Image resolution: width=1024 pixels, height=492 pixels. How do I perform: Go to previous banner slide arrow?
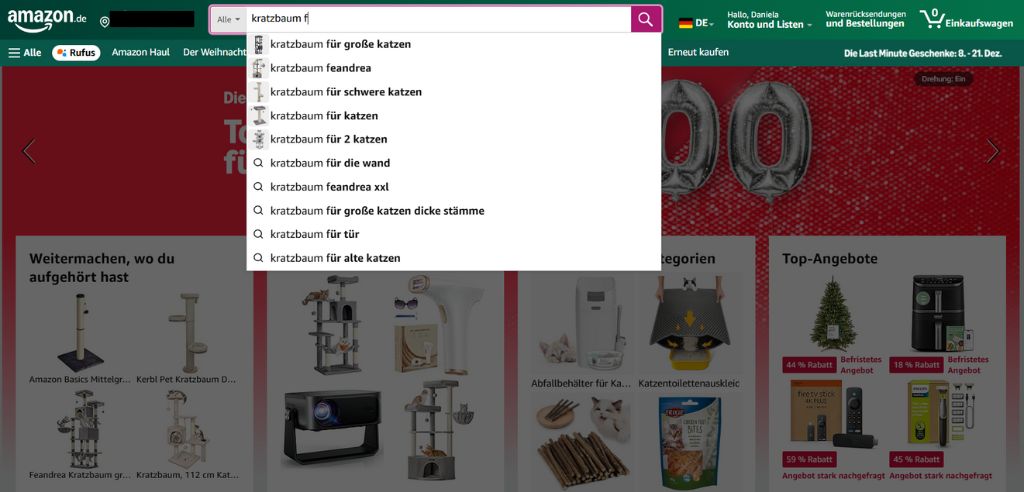click(x=29, y=151)
